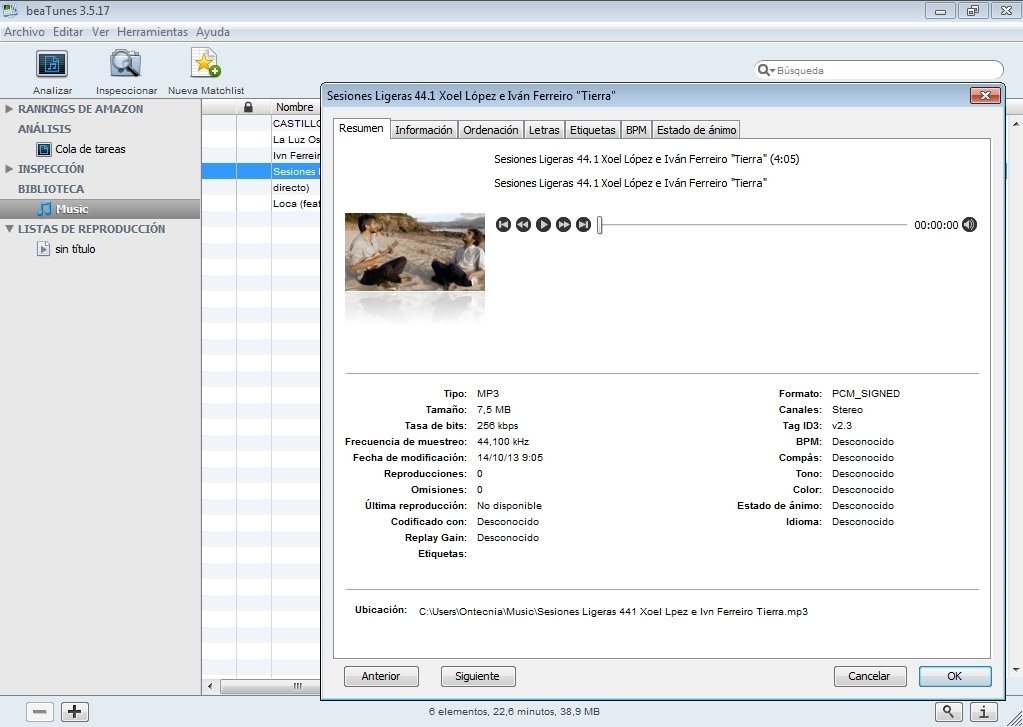Click the search magnifier icon in Búsqueda field
The width and height of the screenshot is (1023, 727).
click(x=765, y=70)
